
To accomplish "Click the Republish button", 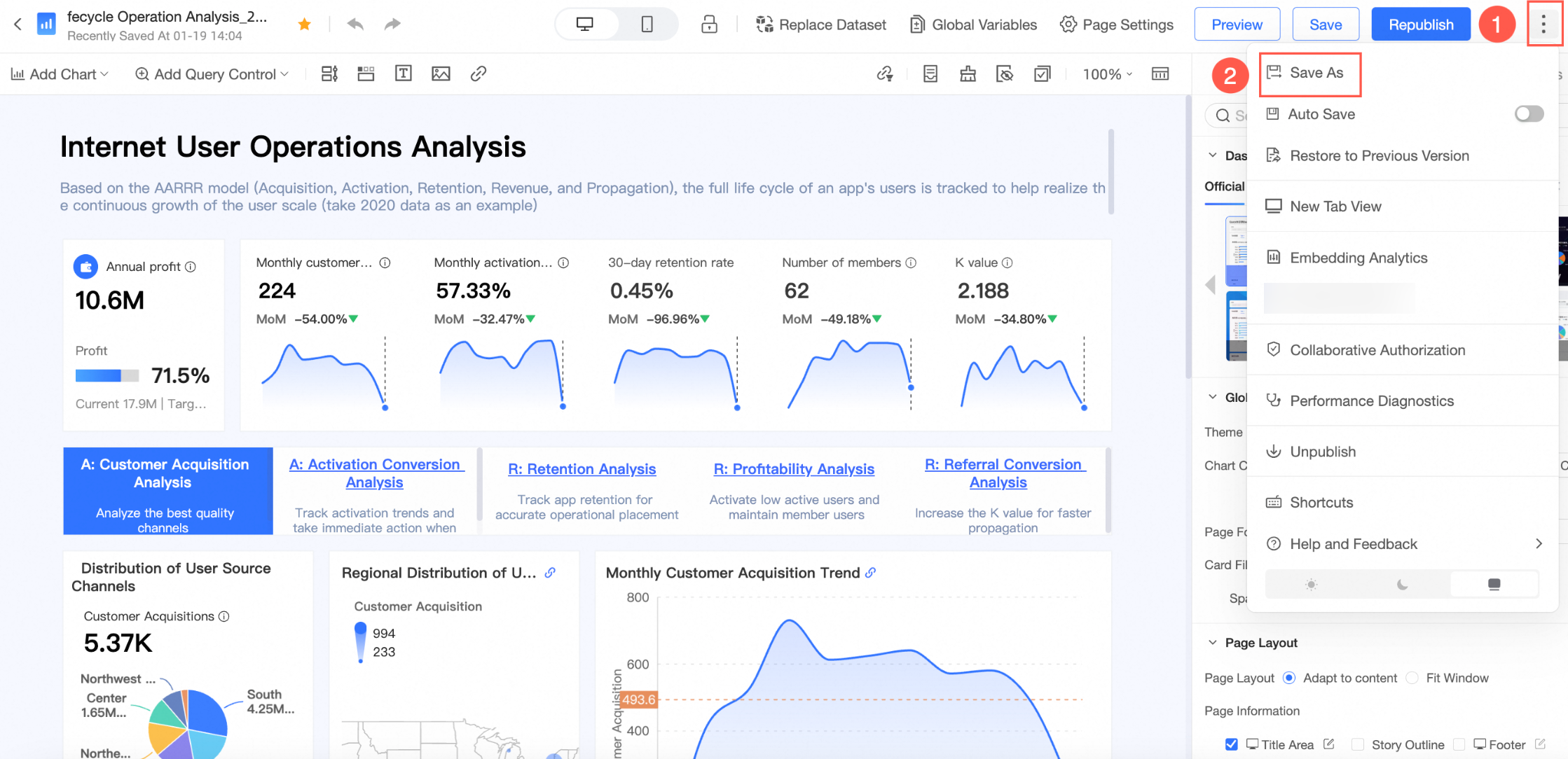I will 1420,25.
